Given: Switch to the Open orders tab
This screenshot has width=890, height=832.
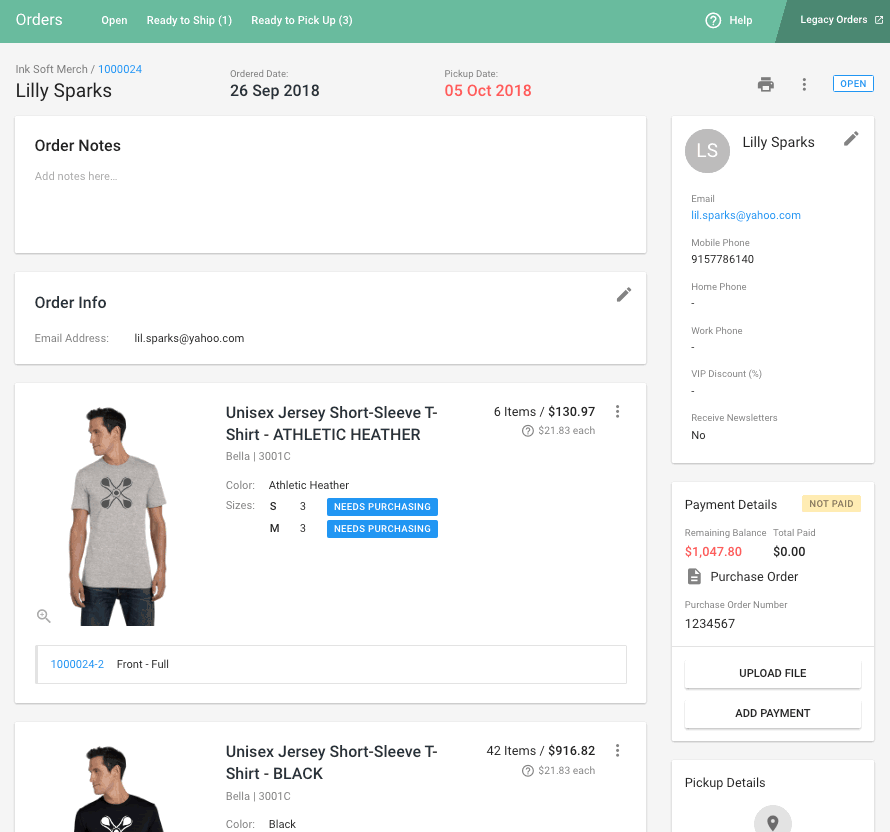Looking at the screenshot, I should point(114,20).
